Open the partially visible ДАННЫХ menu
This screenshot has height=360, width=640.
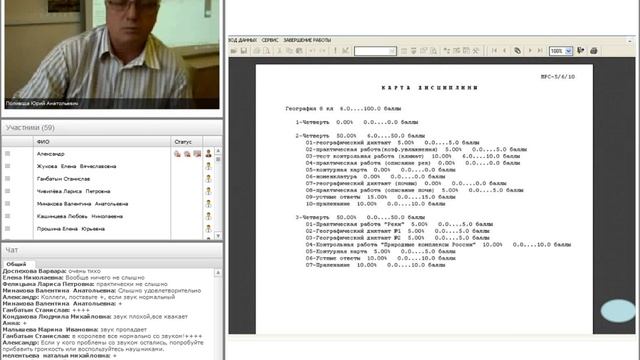click(243, 40)
